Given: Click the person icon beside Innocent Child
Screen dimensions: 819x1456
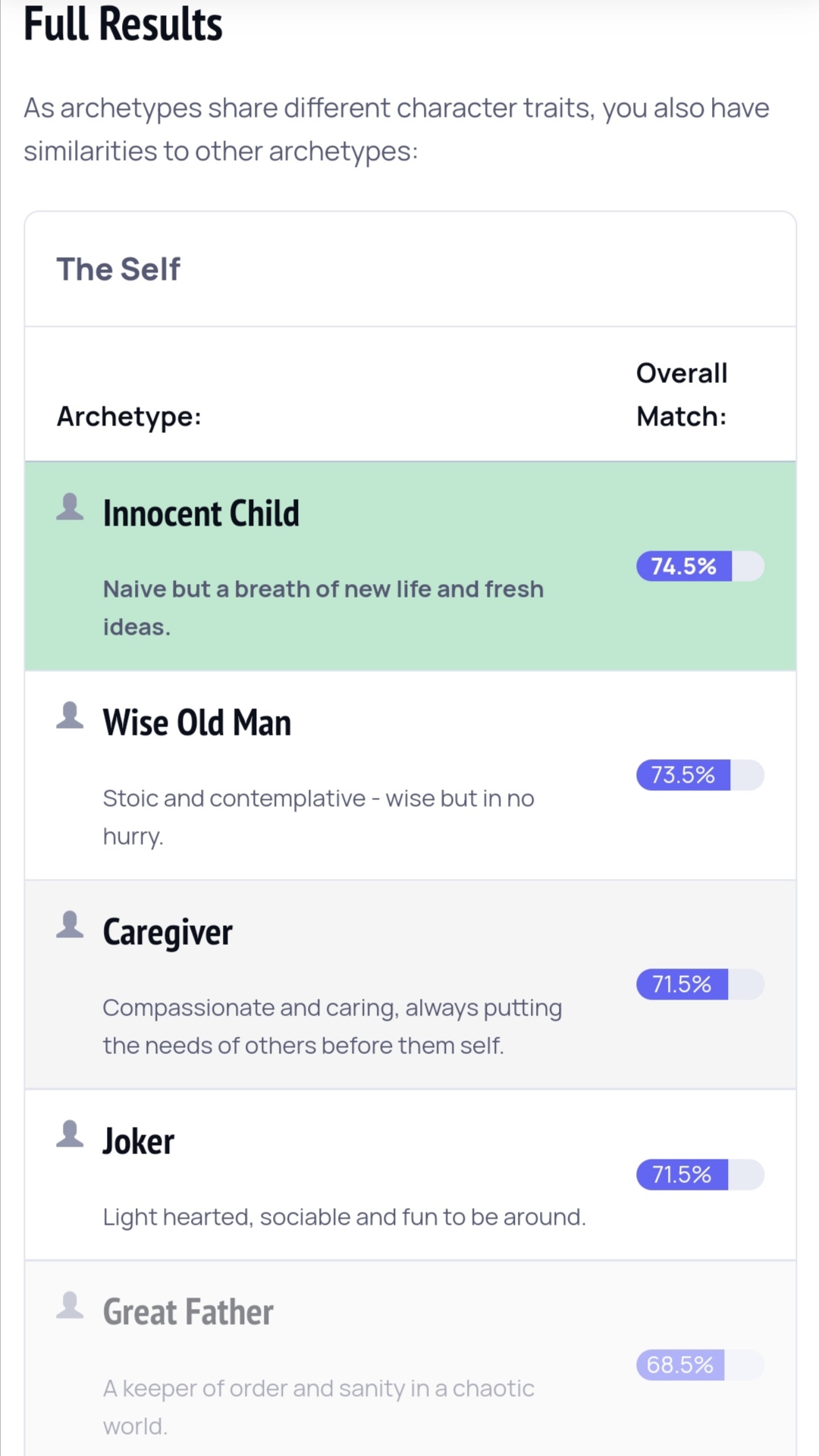Looking at the screenshot, I should click(x=70, y=507).
